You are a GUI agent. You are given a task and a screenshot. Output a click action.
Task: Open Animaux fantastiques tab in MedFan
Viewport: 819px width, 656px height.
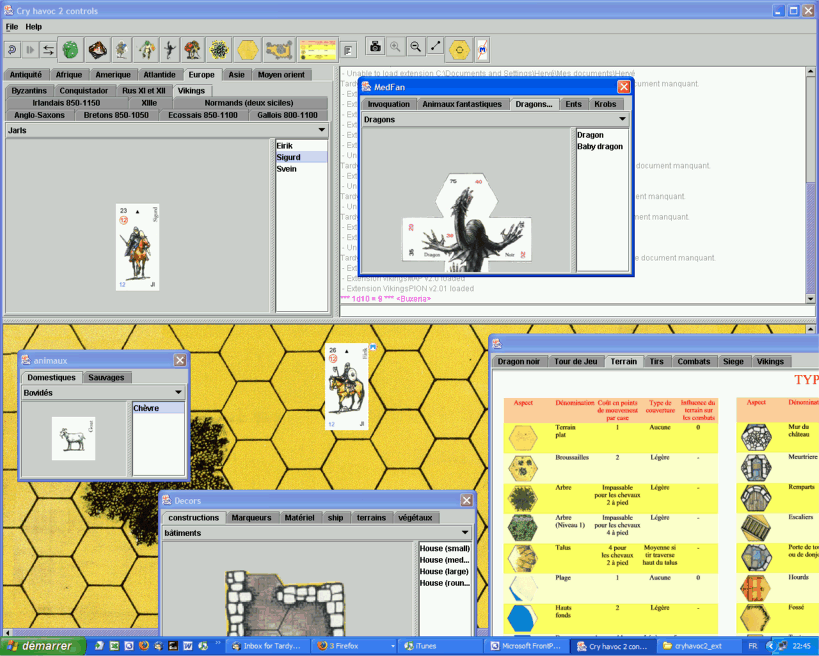[x=462, y=104]
